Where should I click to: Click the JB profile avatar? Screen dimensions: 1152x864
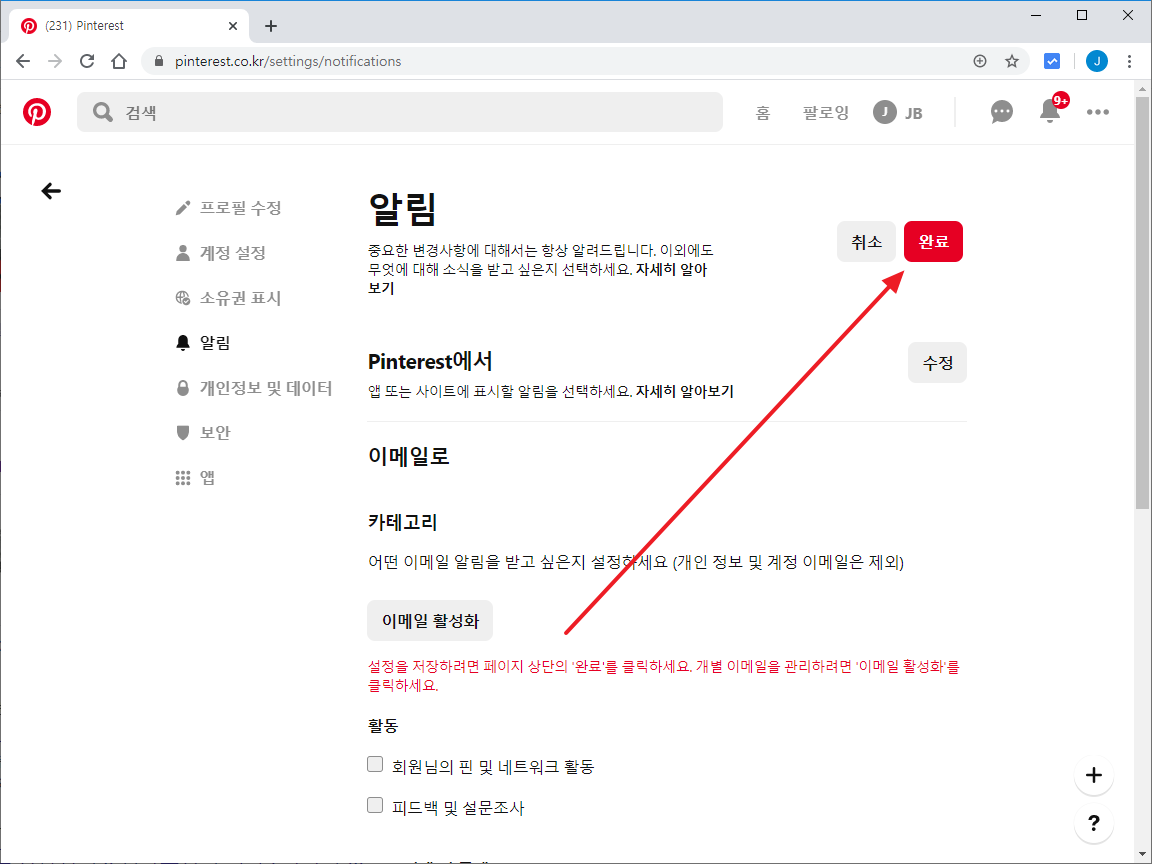(x=885, y=112)
